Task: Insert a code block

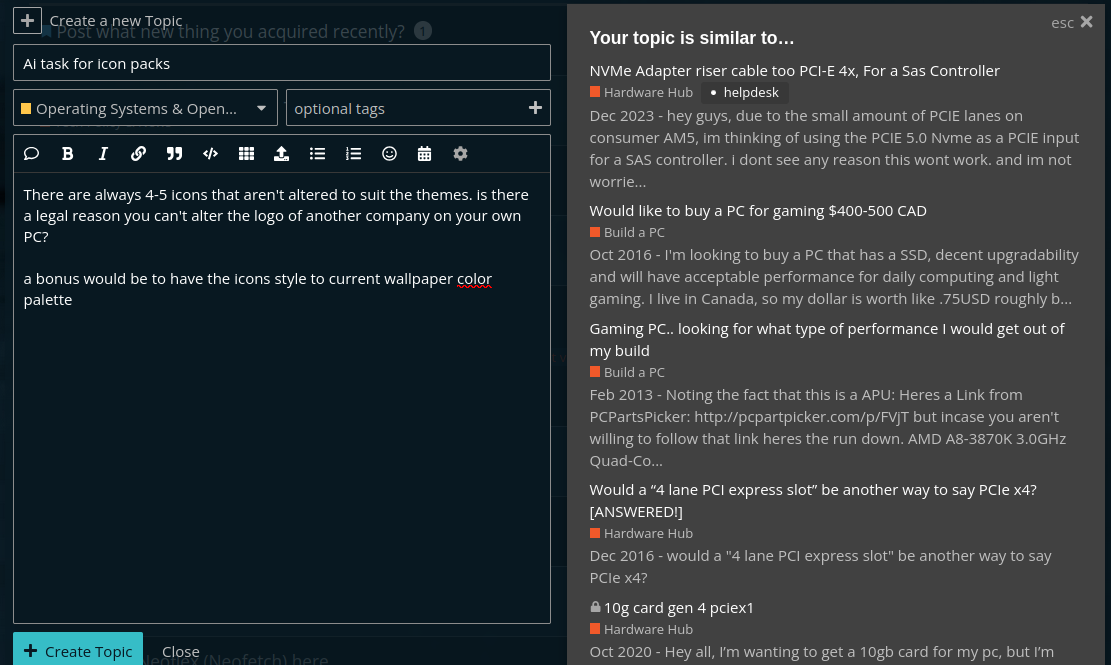Action: 210,153
